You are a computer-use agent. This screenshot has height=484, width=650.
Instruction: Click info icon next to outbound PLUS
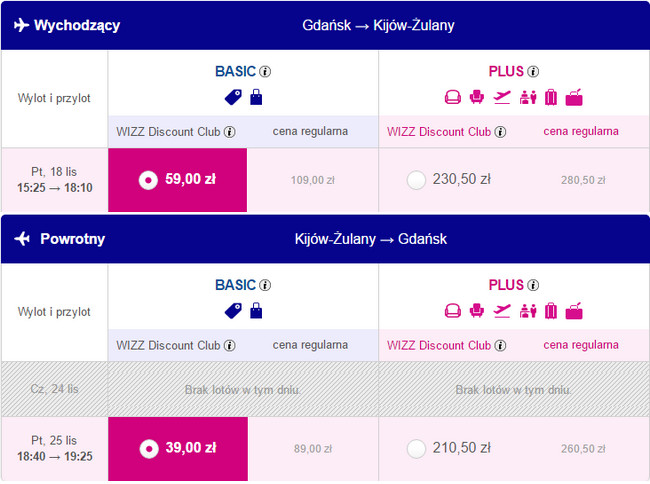[533, 72]
